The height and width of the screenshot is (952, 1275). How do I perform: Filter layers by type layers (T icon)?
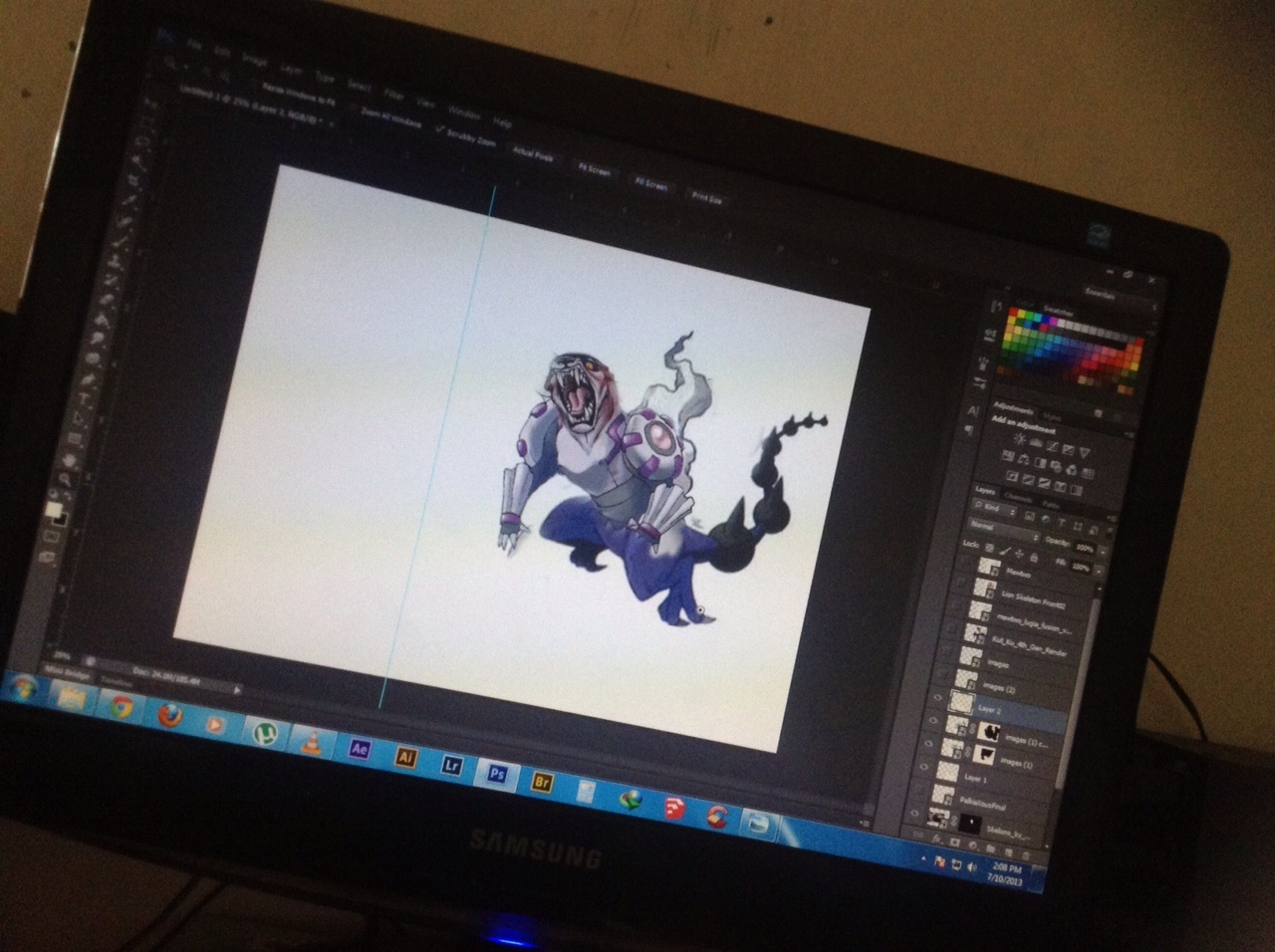coord(1062,522)
